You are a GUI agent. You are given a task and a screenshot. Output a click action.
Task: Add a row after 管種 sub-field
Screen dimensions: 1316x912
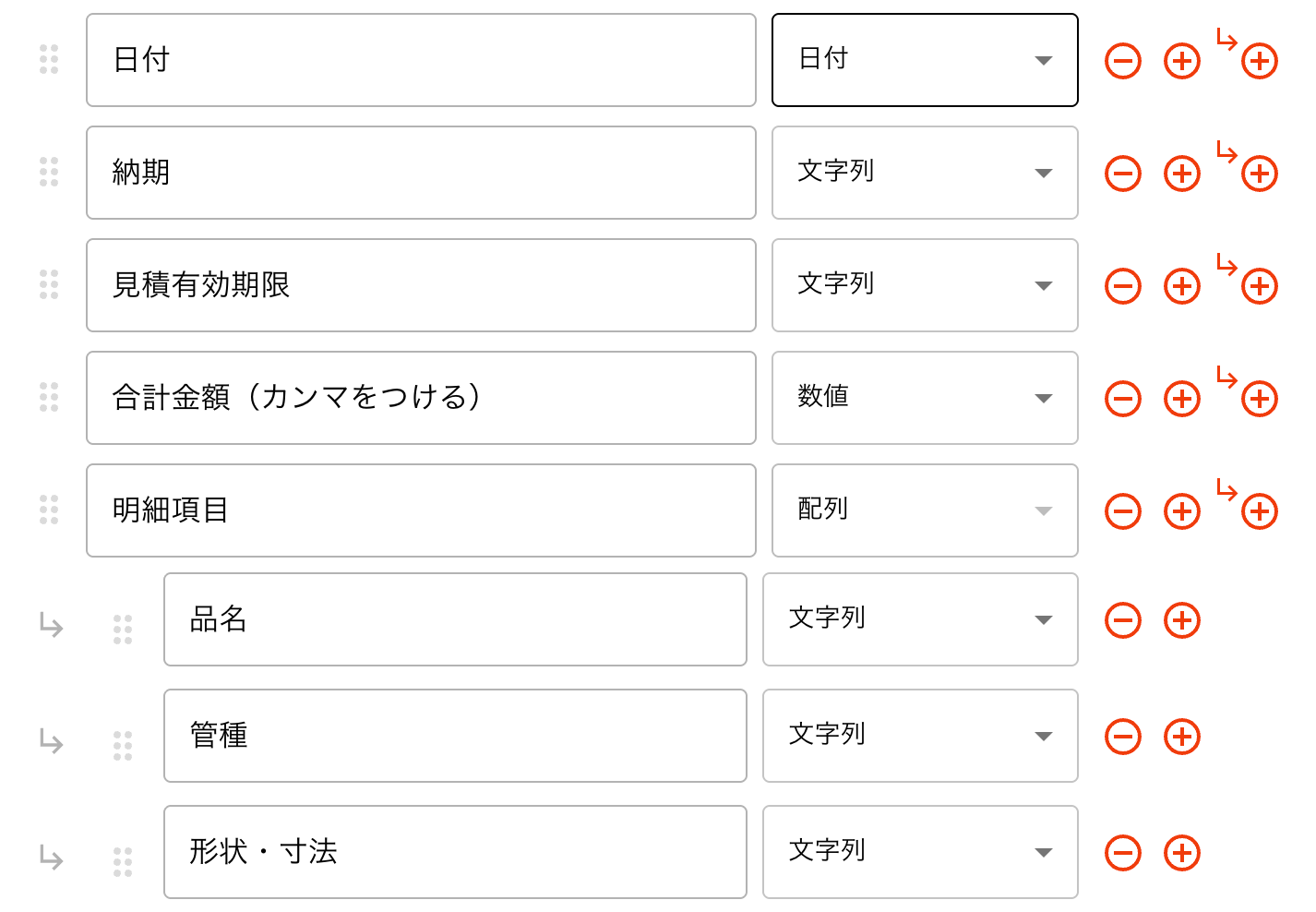tap(1182, 737)
